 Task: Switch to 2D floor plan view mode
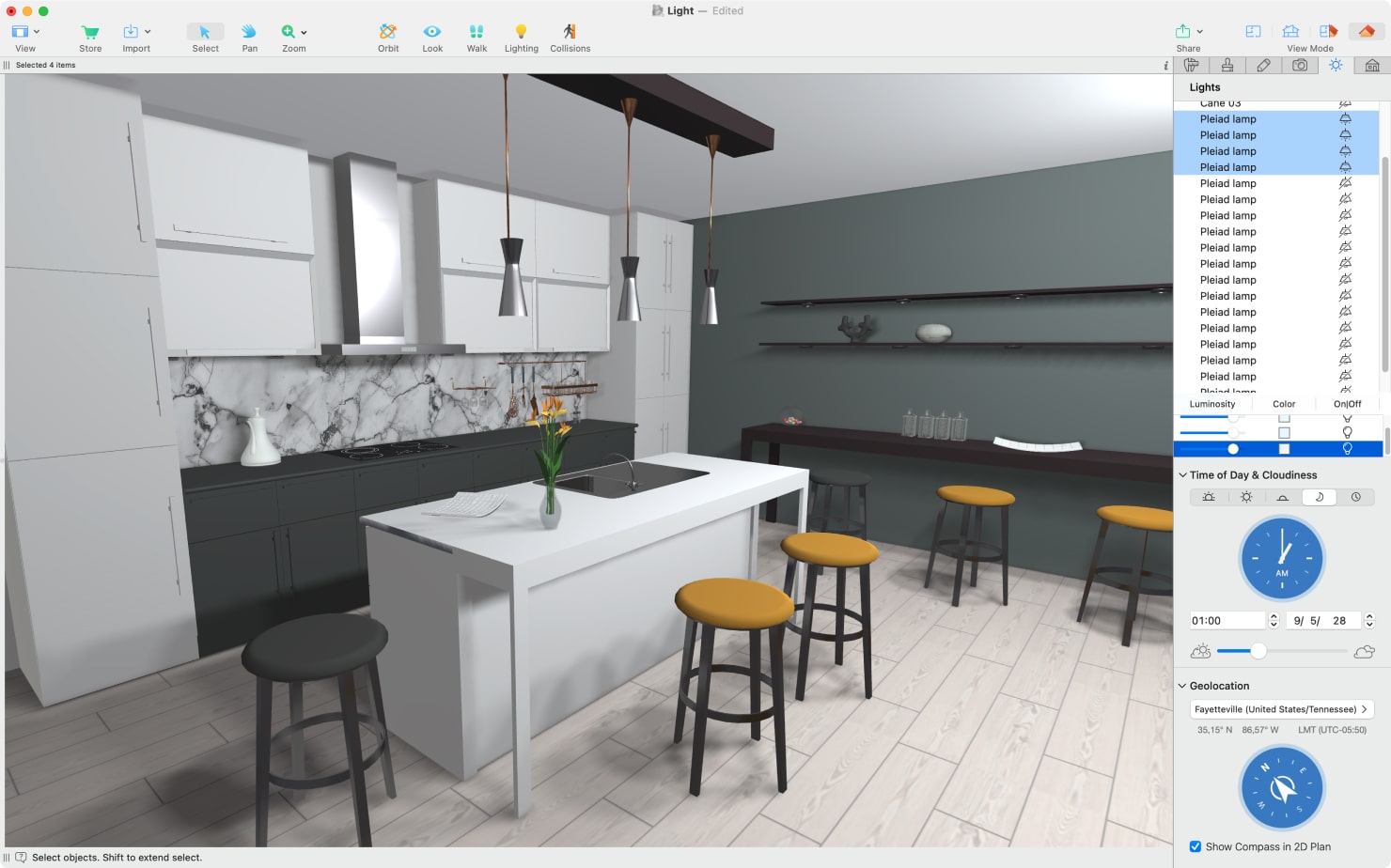pyautogui.click(x=1253, y=32)
